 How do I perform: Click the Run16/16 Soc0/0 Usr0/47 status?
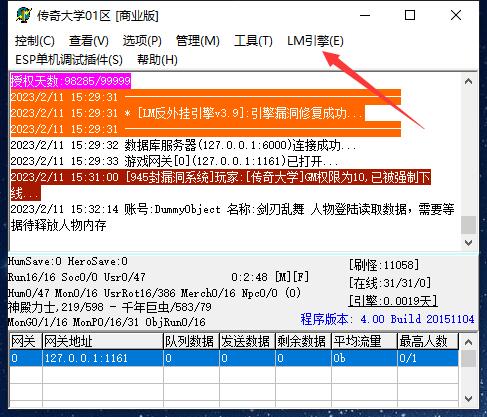click(77, 277)
